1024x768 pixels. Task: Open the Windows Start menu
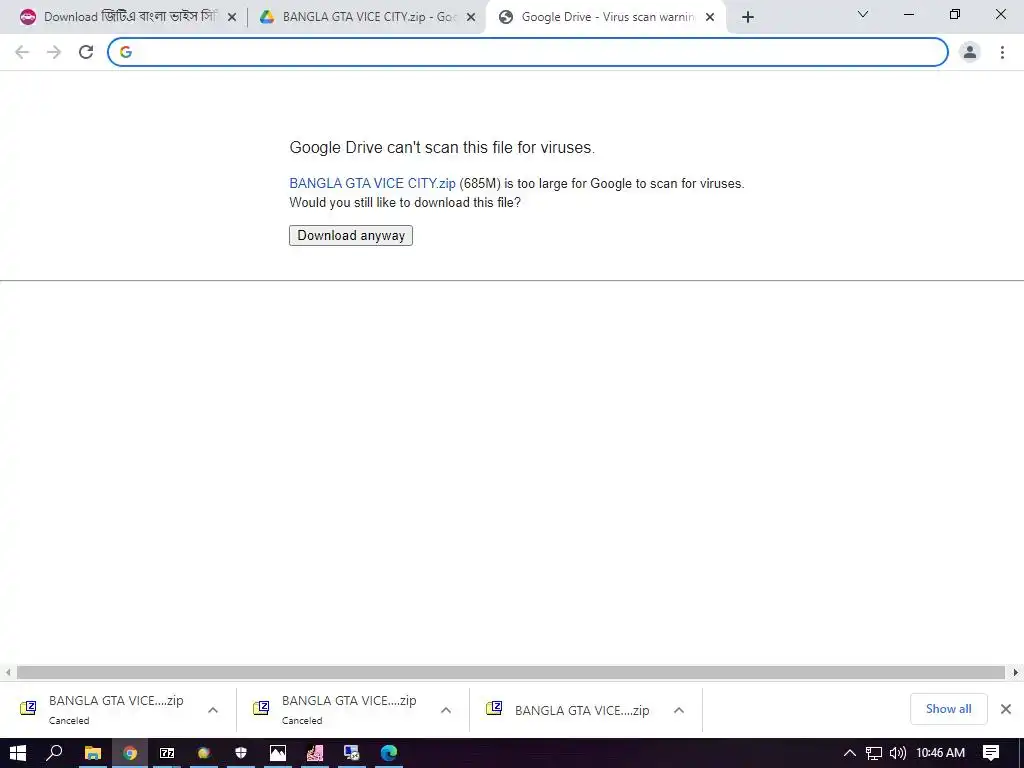[x=18, y=753]
